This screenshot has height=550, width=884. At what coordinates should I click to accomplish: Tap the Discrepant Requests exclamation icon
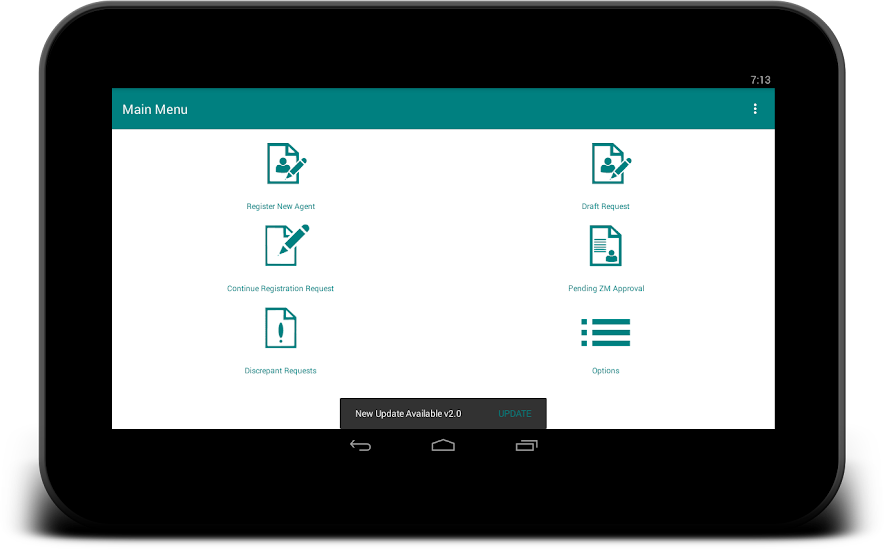coord(281,328)
